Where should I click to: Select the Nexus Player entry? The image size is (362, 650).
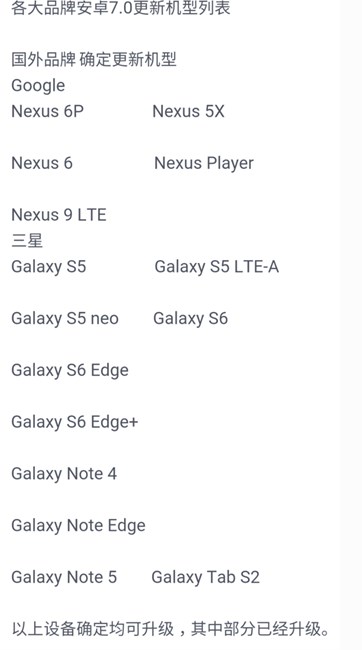coord(204,164)
